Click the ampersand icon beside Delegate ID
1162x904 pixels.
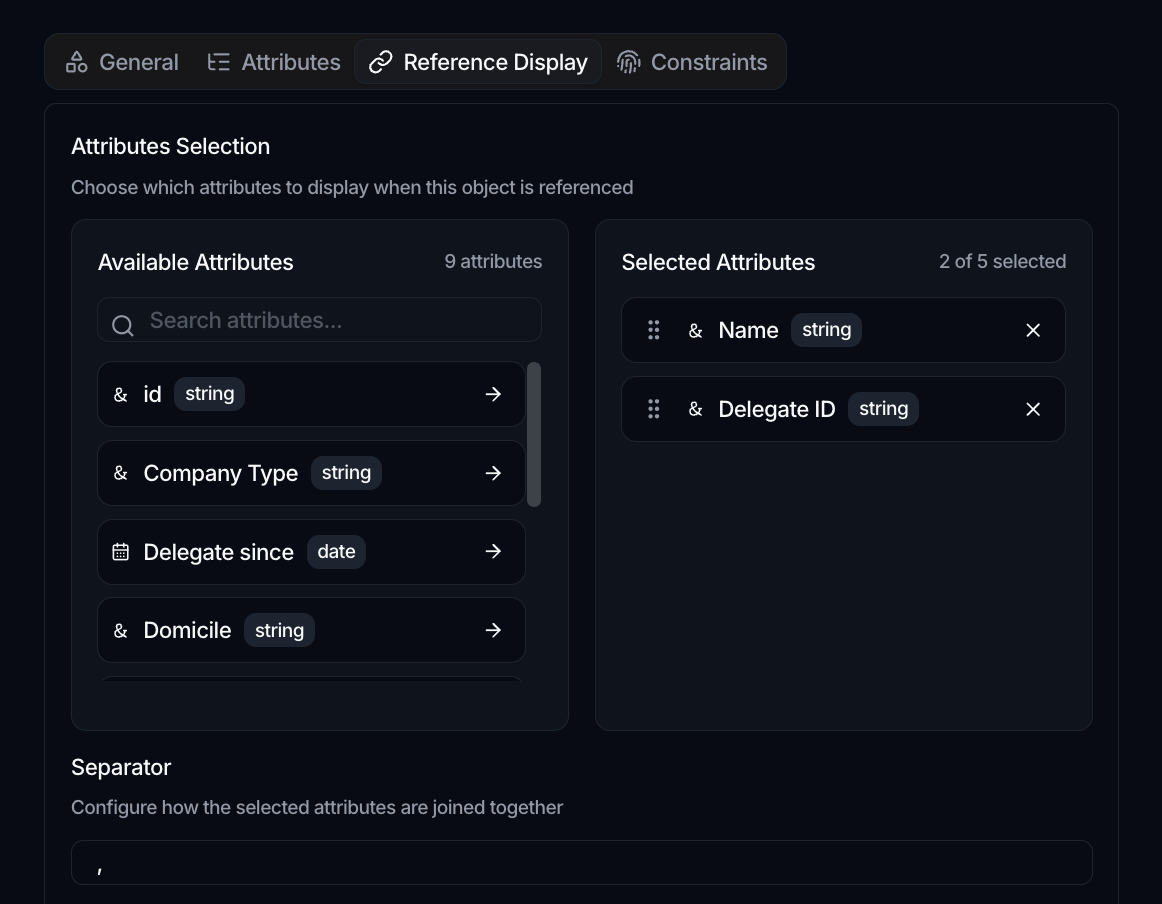(x=695, y=409)
